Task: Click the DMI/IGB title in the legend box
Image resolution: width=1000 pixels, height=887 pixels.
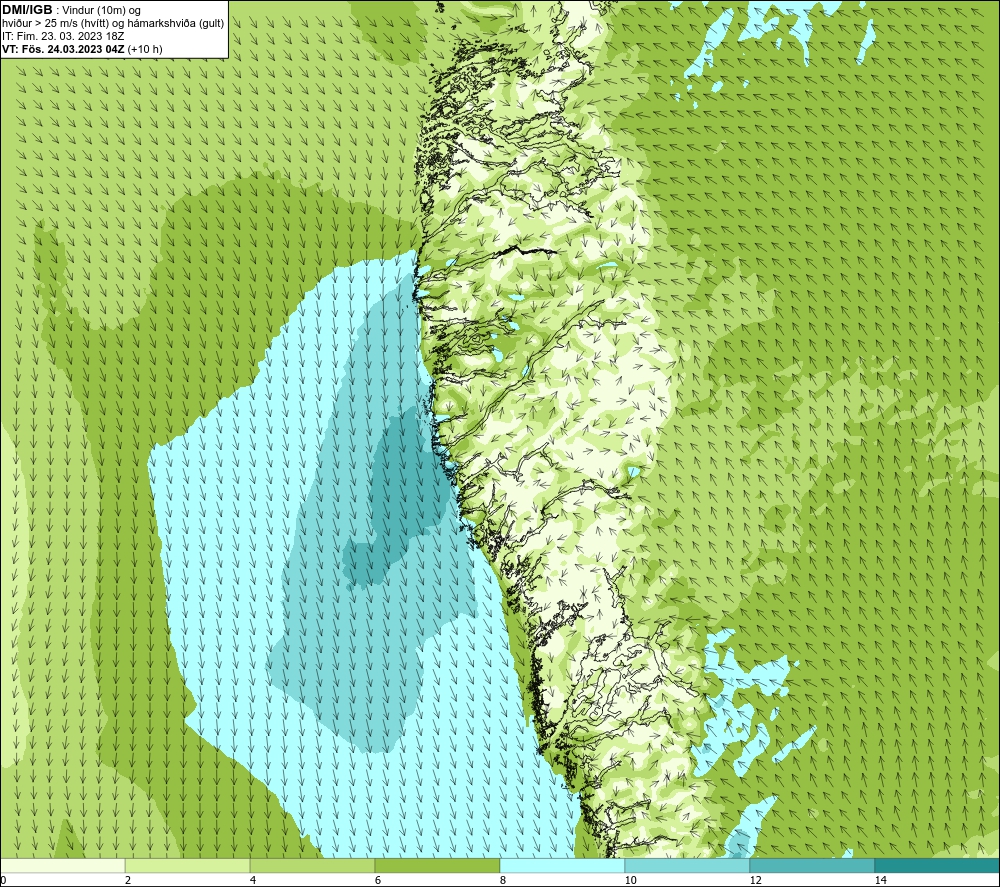Action: pos(27,10)
